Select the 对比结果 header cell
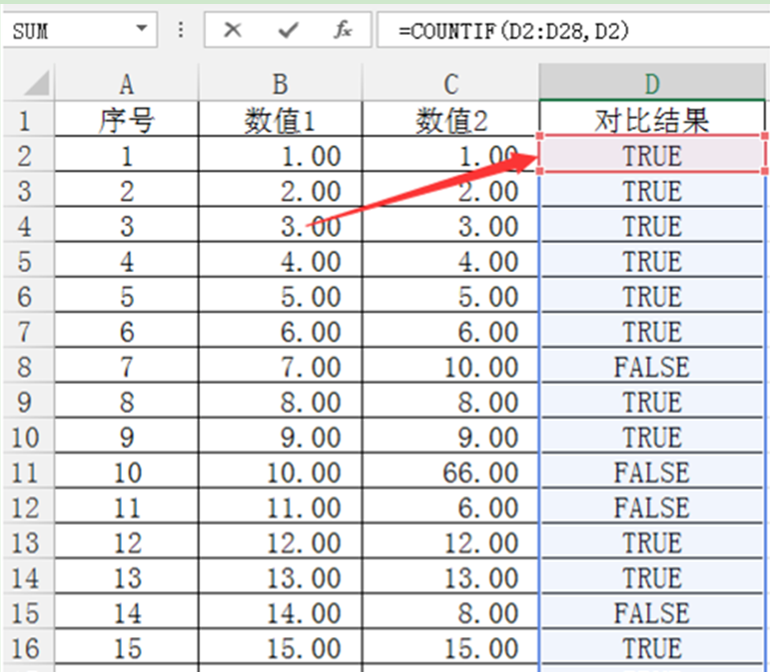The height and width of the screenshot is (672, 770). coord(652,121)
